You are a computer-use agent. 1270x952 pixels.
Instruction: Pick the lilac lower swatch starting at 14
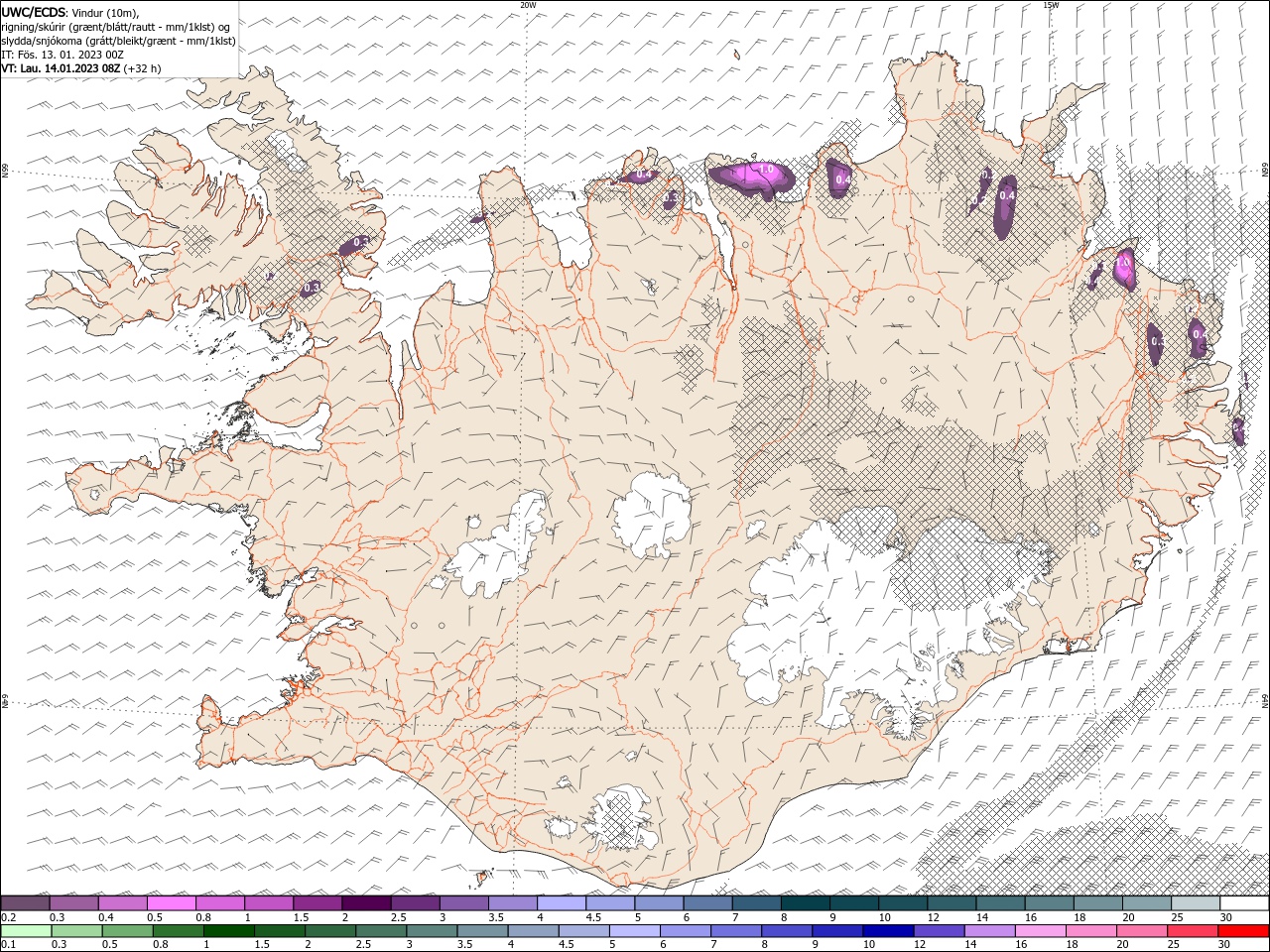(989, 931)
